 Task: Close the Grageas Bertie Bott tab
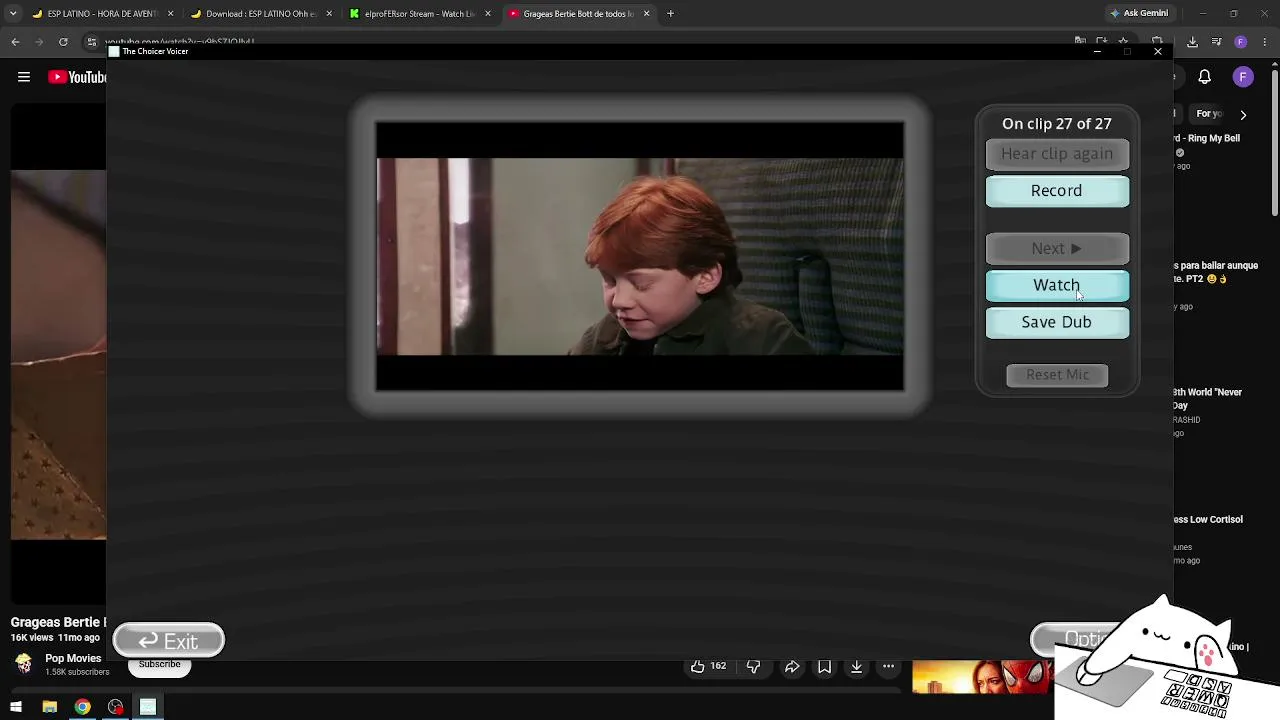(646, 14)
